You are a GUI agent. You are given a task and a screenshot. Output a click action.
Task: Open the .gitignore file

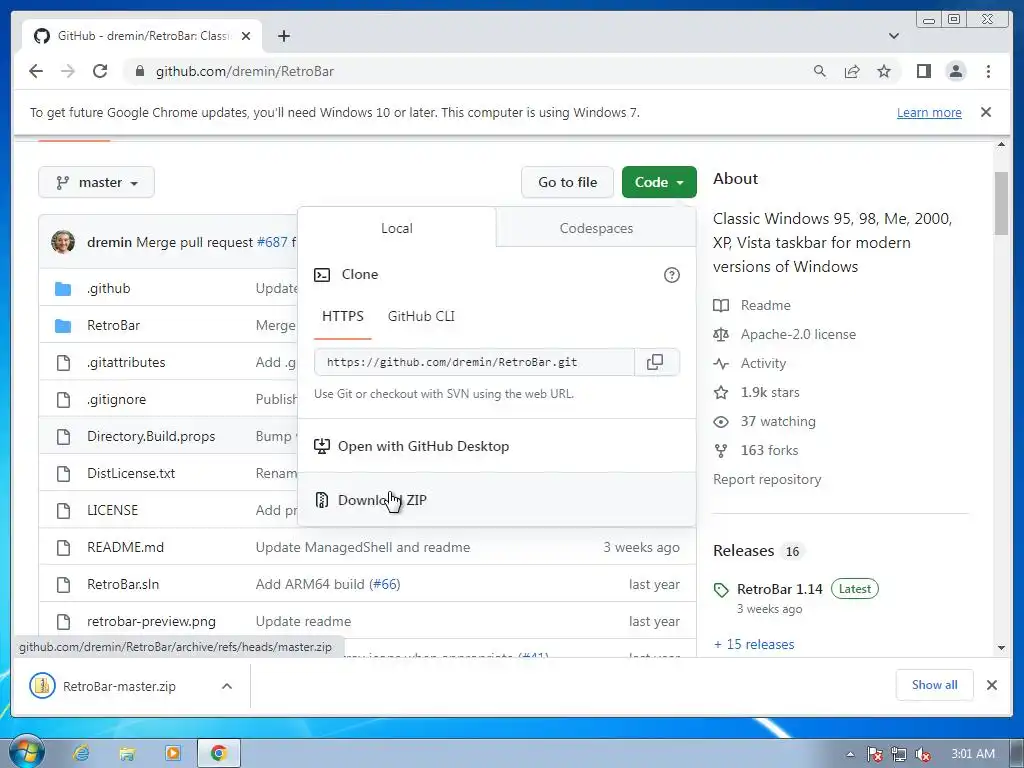point(116,399)
